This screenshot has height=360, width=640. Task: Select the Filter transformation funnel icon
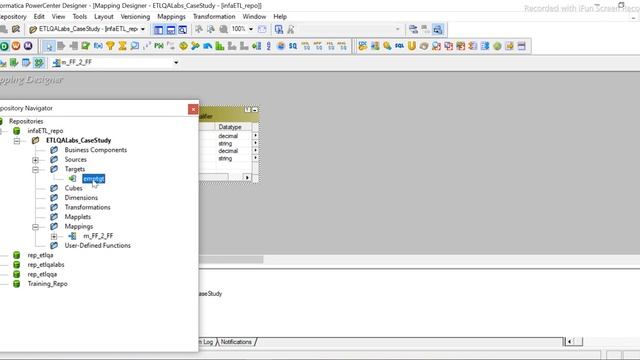coord(110,46)
